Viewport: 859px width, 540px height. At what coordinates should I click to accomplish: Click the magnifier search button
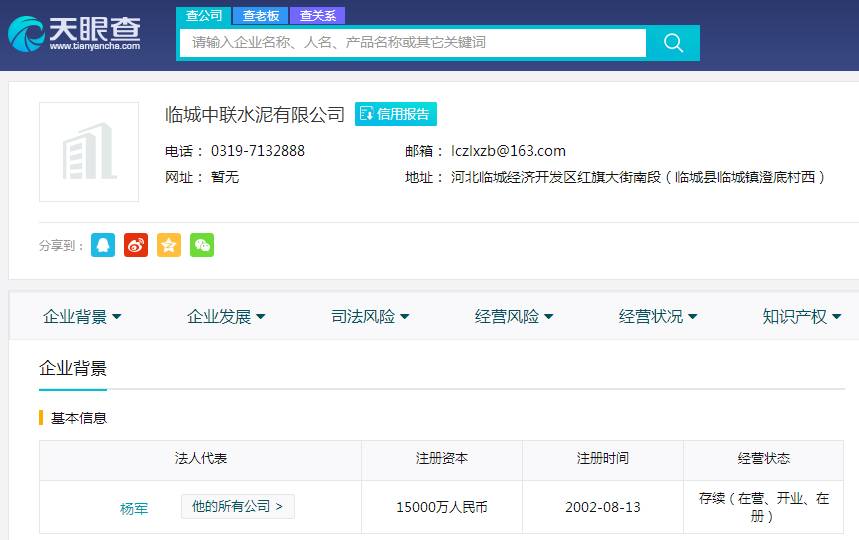pos(673,43)
